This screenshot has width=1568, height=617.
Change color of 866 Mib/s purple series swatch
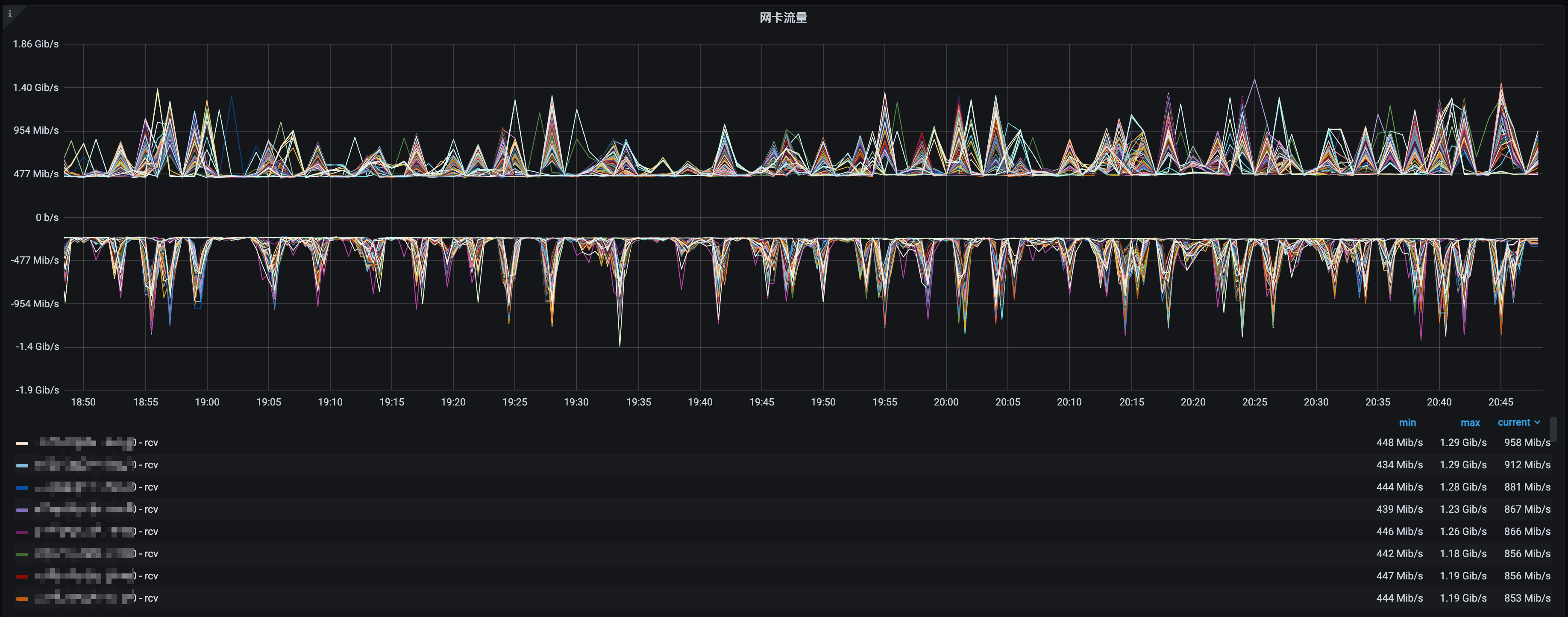click(22, 532)
